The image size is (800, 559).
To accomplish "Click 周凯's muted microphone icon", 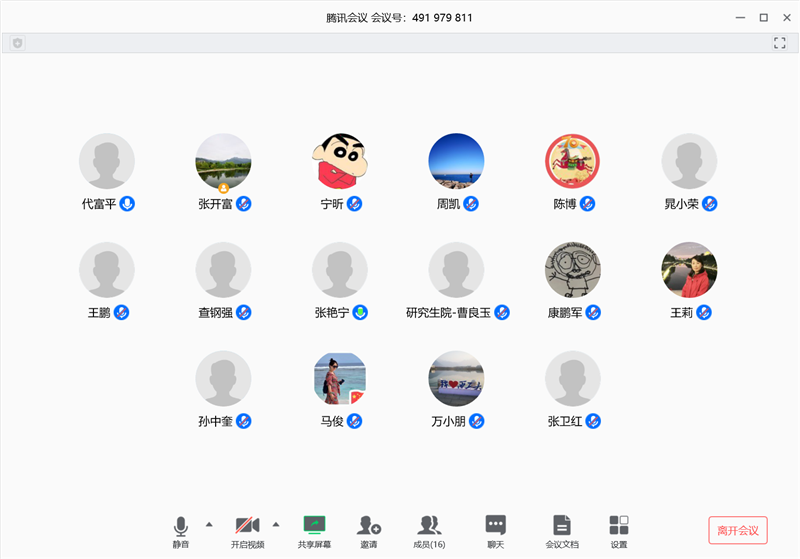I will (x=471, y=204).
